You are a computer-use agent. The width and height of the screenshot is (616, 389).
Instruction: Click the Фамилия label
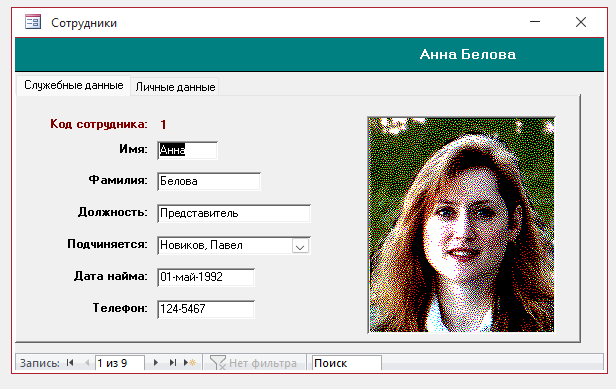coord(118,180)
